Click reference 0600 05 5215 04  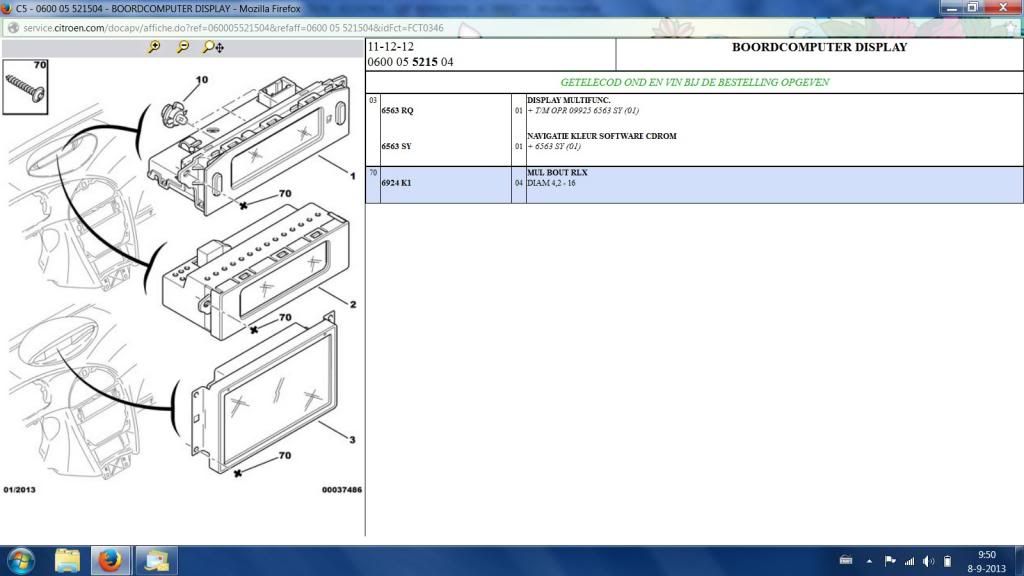click(410, 62)
